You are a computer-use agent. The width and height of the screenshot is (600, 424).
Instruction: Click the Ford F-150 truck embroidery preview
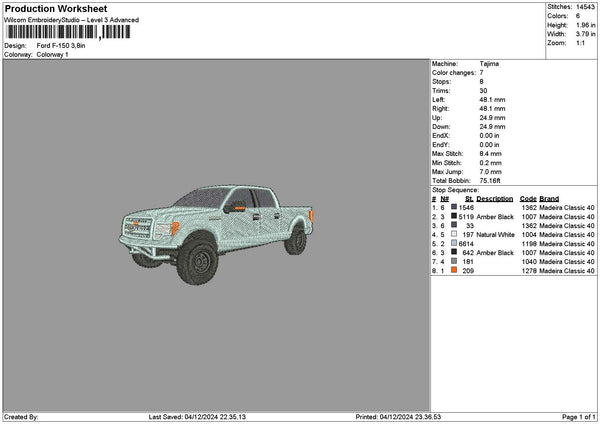[x=216, y=235]
